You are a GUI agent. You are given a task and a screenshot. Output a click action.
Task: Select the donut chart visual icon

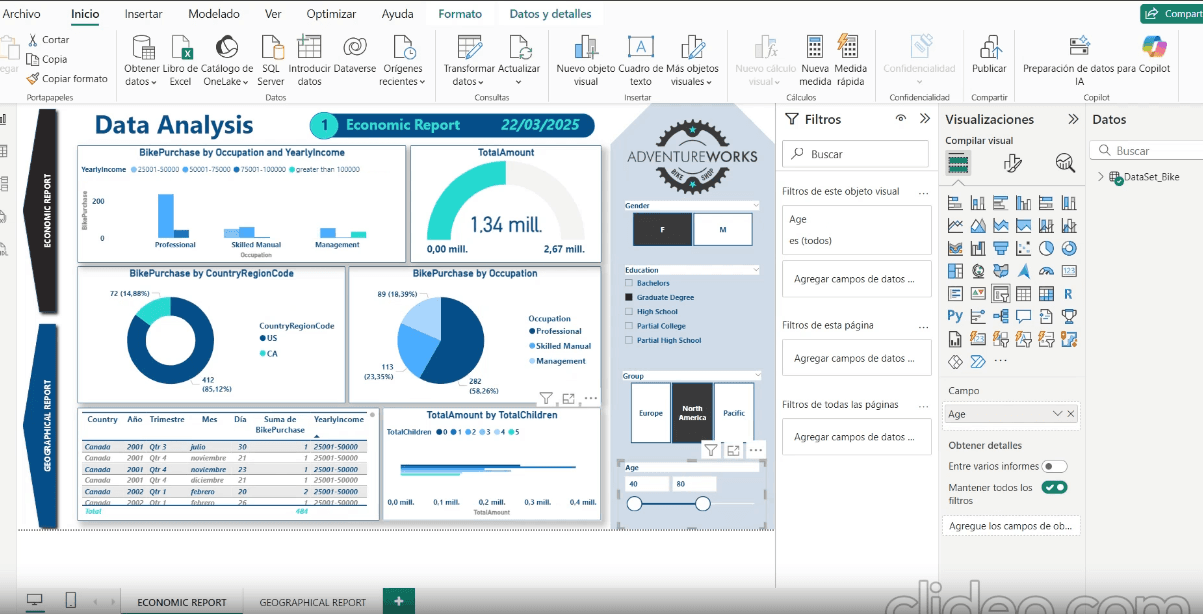(1068, 248)
